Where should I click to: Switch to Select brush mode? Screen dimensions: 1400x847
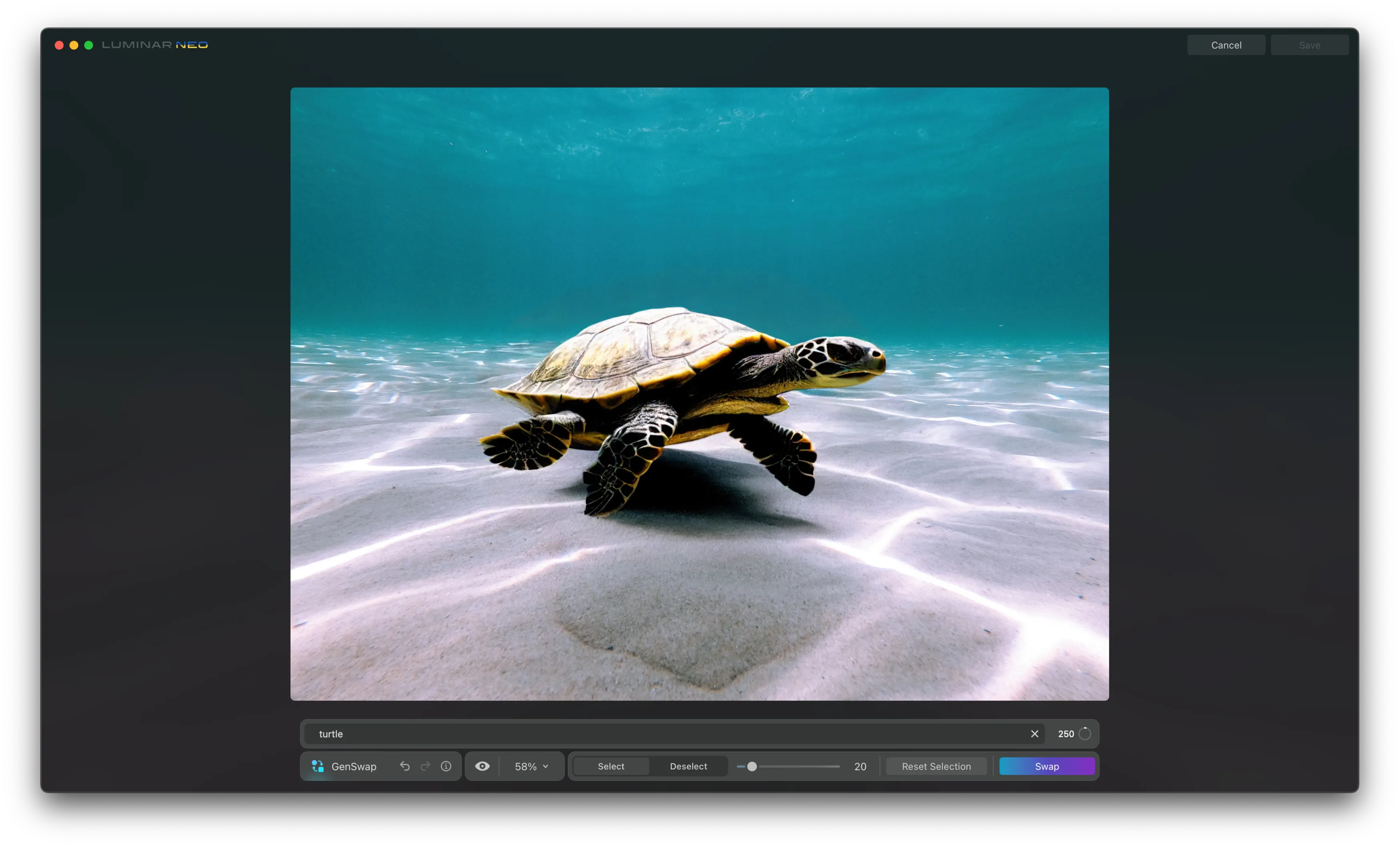[x=611, y=766]
